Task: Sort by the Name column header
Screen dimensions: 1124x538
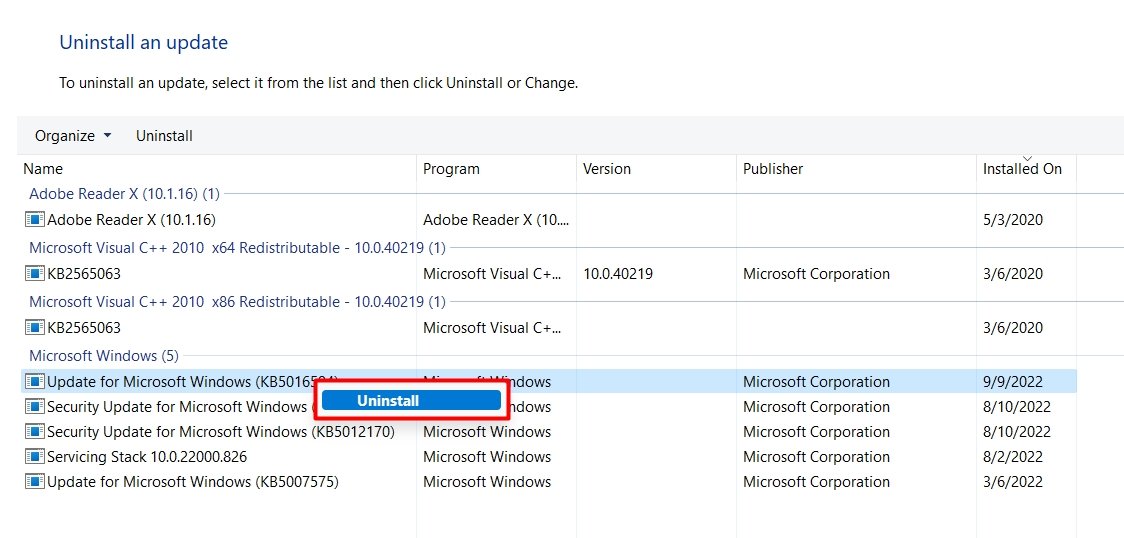Action: pos(43,169)
